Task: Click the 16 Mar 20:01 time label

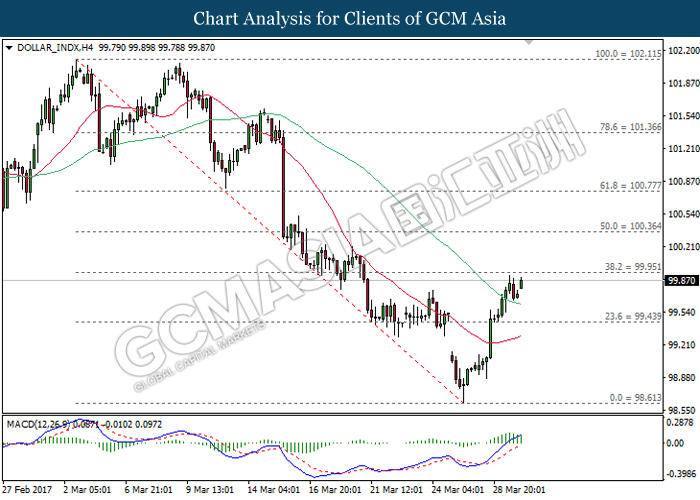Action: (x=335, y=490)
